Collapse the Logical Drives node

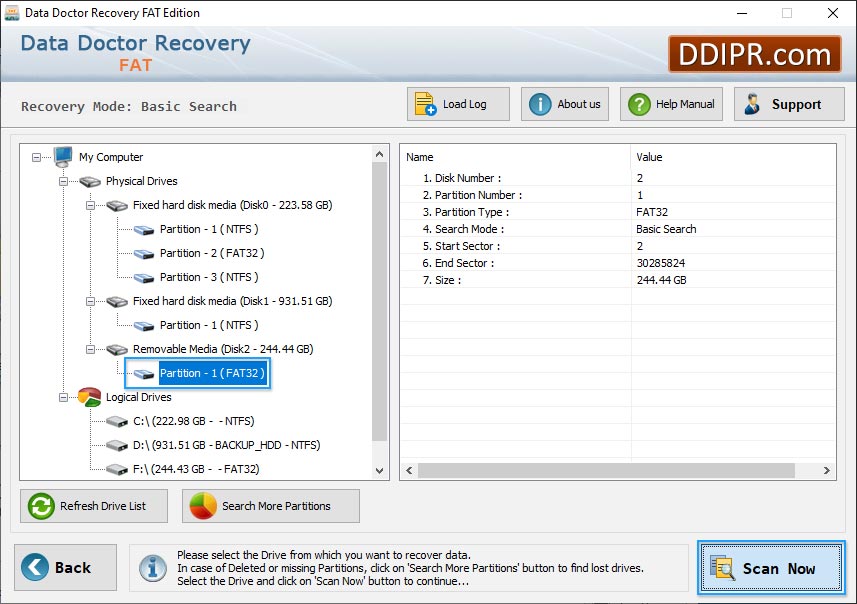[63, 397]
